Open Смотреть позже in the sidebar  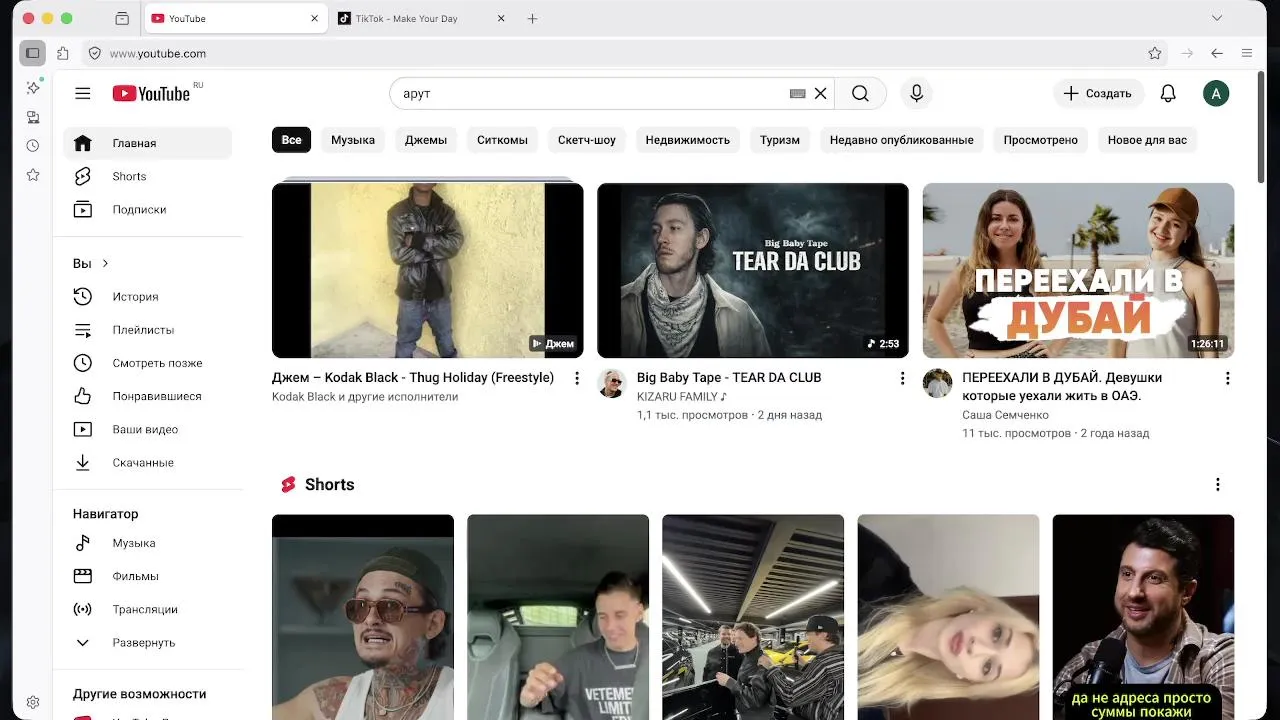(x=148, y=362)
